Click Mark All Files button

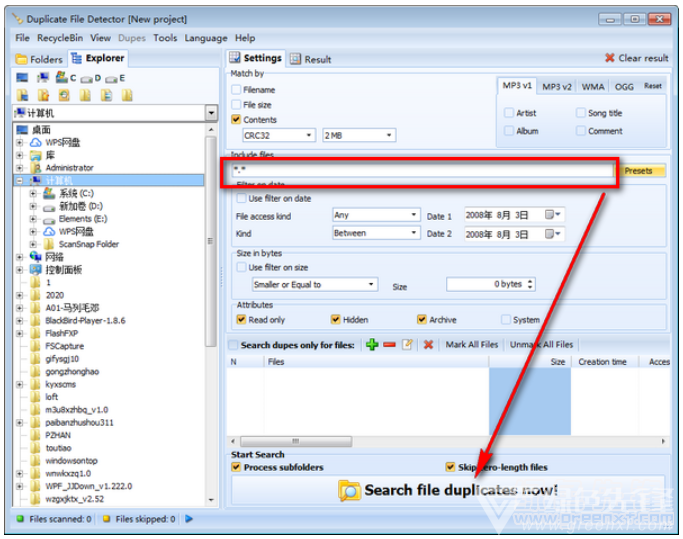472,345
